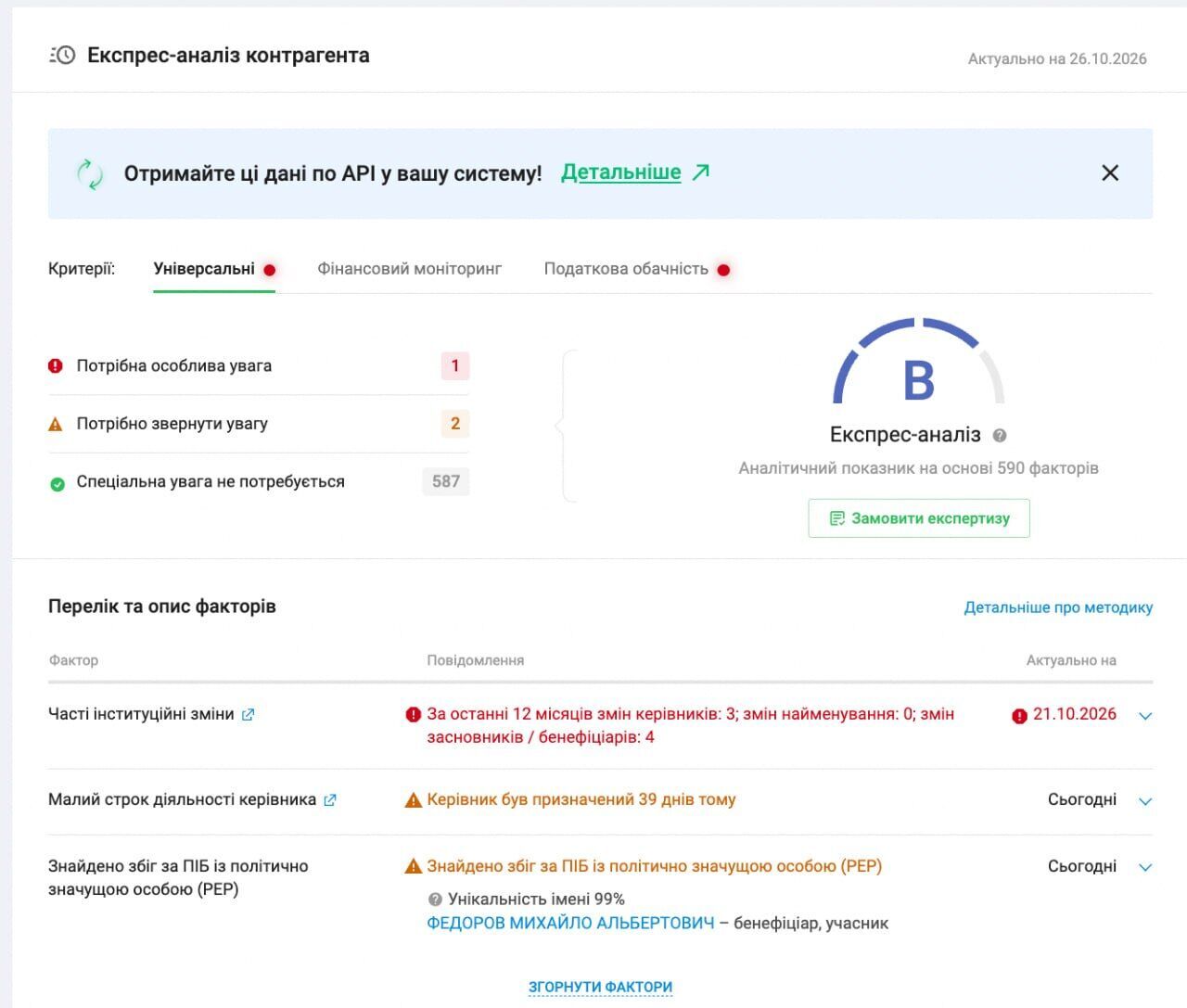This screenshot has width=1187, height=1008.
Task: Expand the Часті інституційні зміни row chevron
Action: pyautogui.click(x=1145, y=716)
